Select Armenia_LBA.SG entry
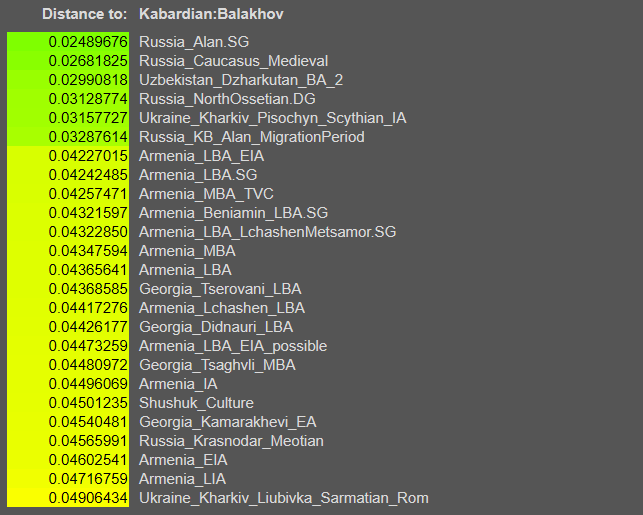The image size is (643, 515). pyautogui.click(x=198, y=175)
